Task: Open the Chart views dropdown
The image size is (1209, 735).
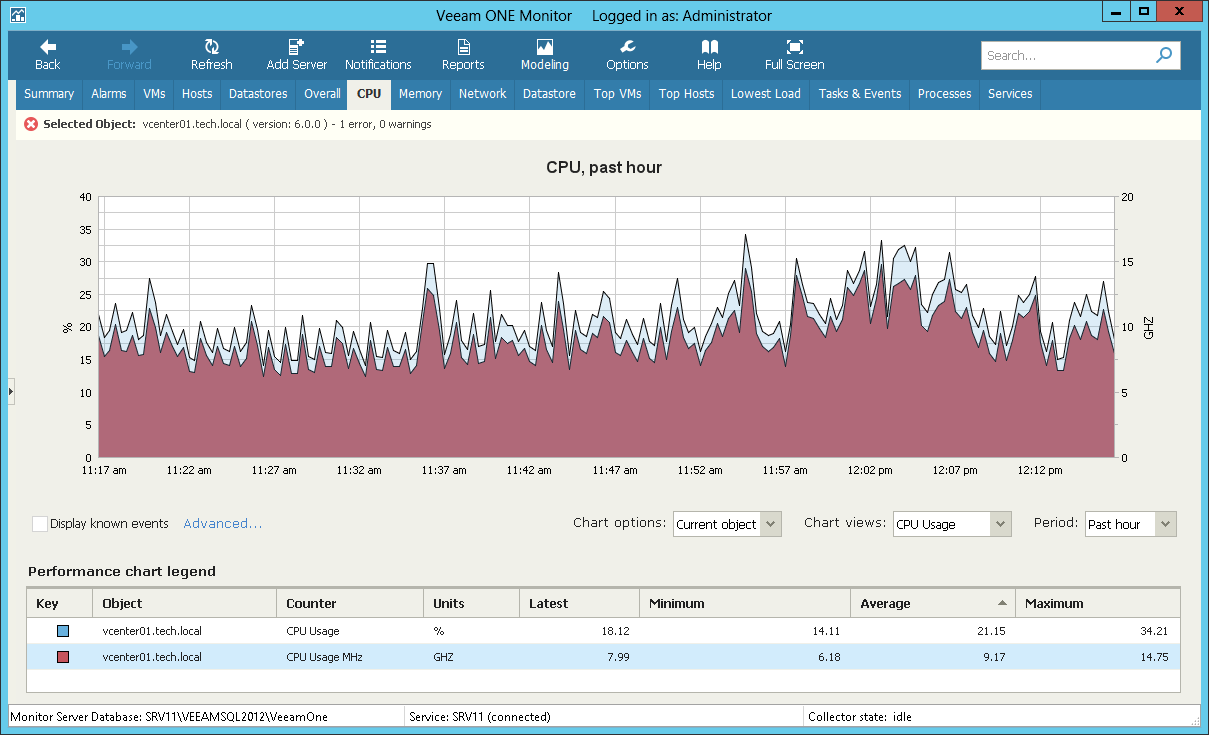Action: click(x=953, y=524)
